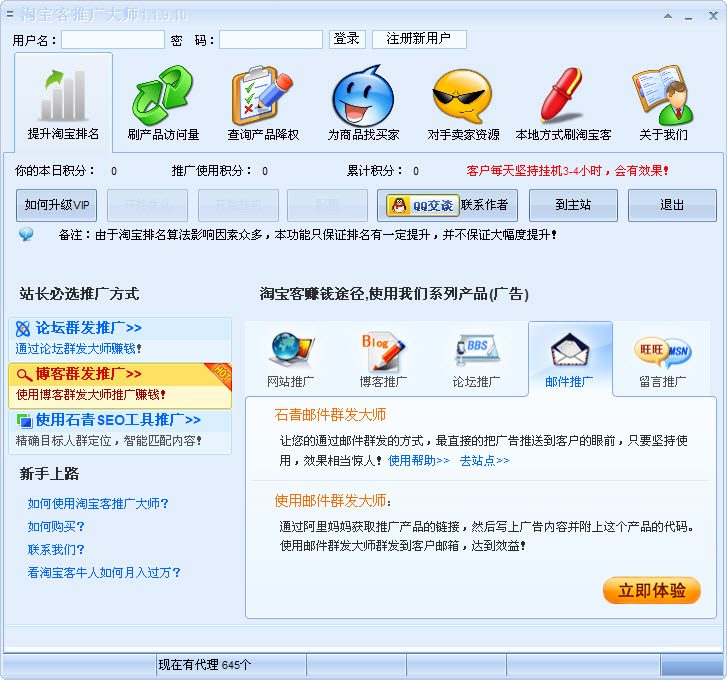The height and width of the screenshot is (680, 727).
Task: Click the red 客户每天坚持挂机3-4小时 notice
Action: click(568, 171)
